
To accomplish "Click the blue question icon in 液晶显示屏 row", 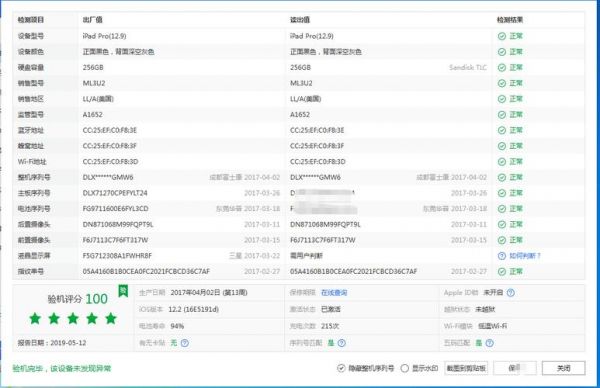I will point(502,256).
